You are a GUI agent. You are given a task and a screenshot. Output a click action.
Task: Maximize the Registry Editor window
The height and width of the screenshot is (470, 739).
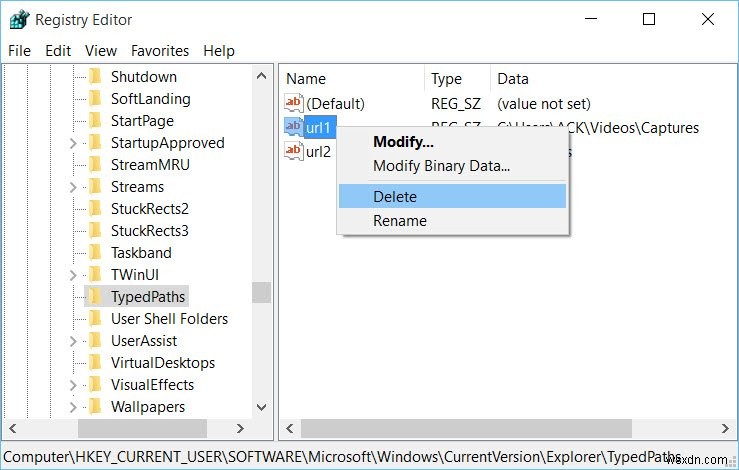pyautogui.click(x=649, y=19)
